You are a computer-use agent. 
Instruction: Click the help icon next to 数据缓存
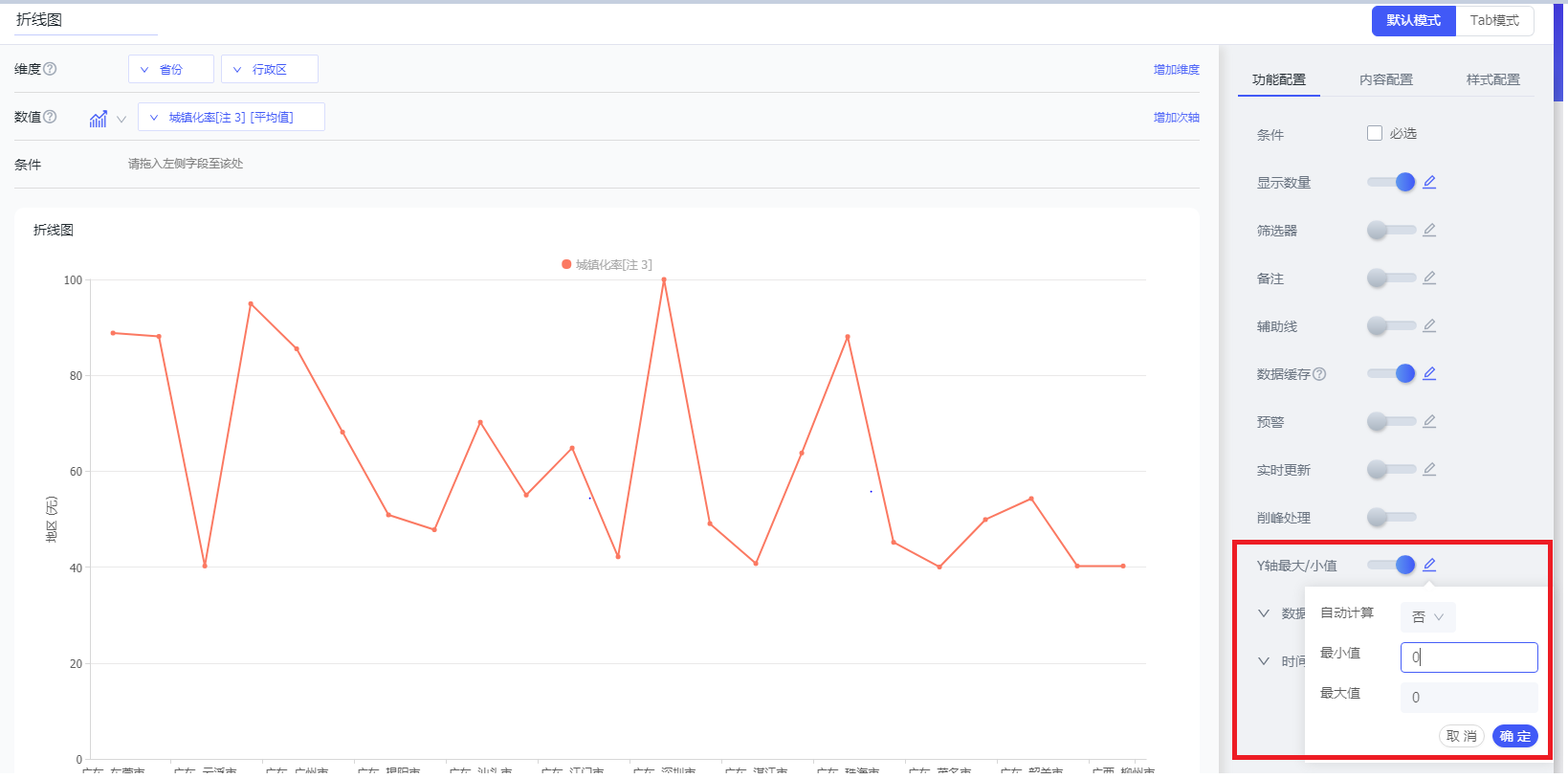(1319, 374)
